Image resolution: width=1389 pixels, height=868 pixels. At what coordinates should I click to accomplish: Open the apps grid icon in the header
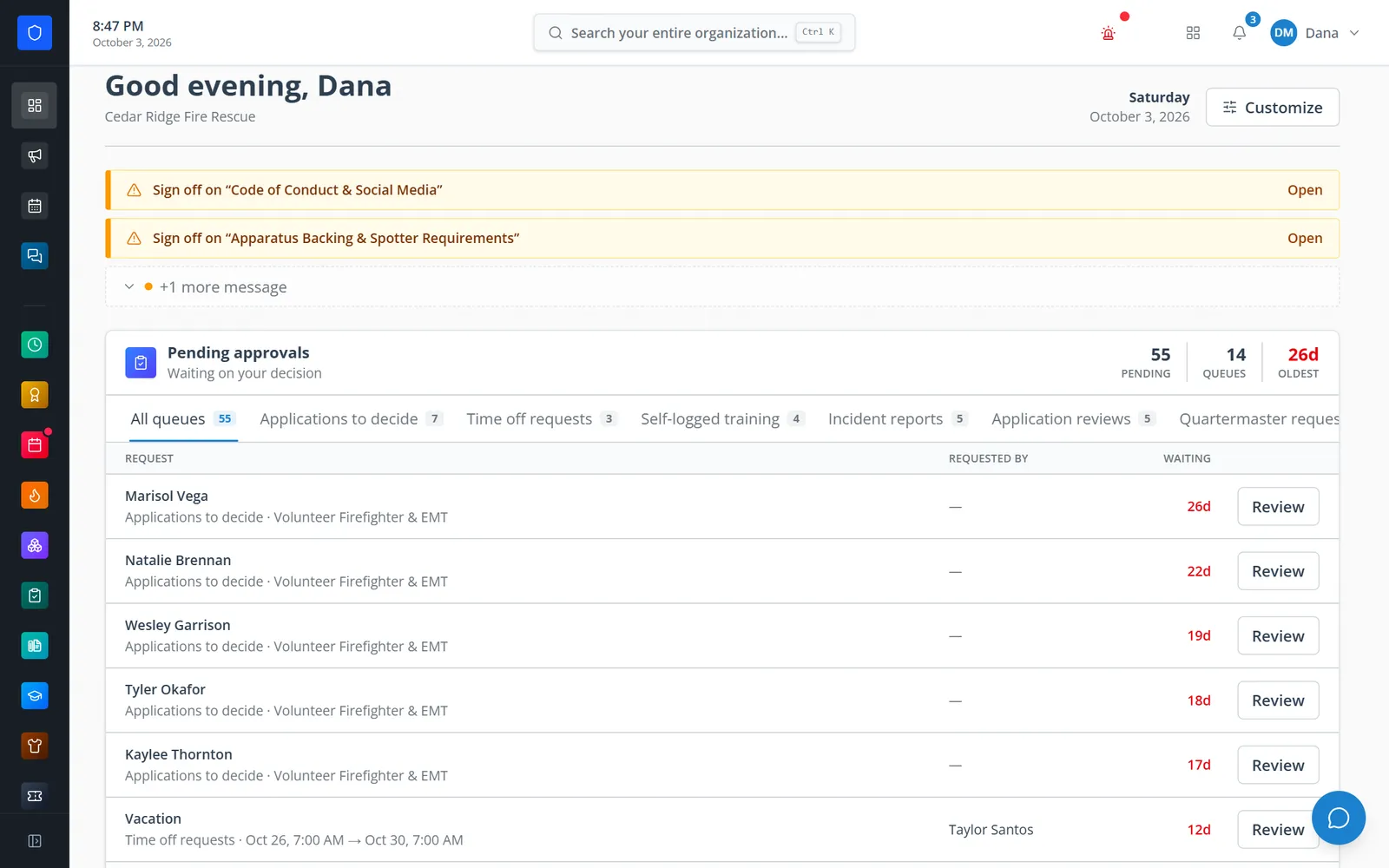click(1193, 33)
